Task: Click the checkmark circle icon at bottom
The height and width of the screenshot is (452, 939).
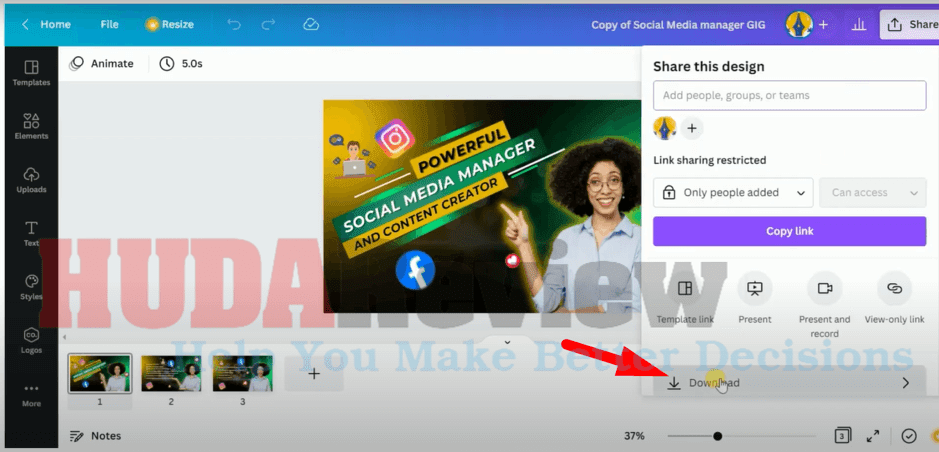Action: coord(909,435)
